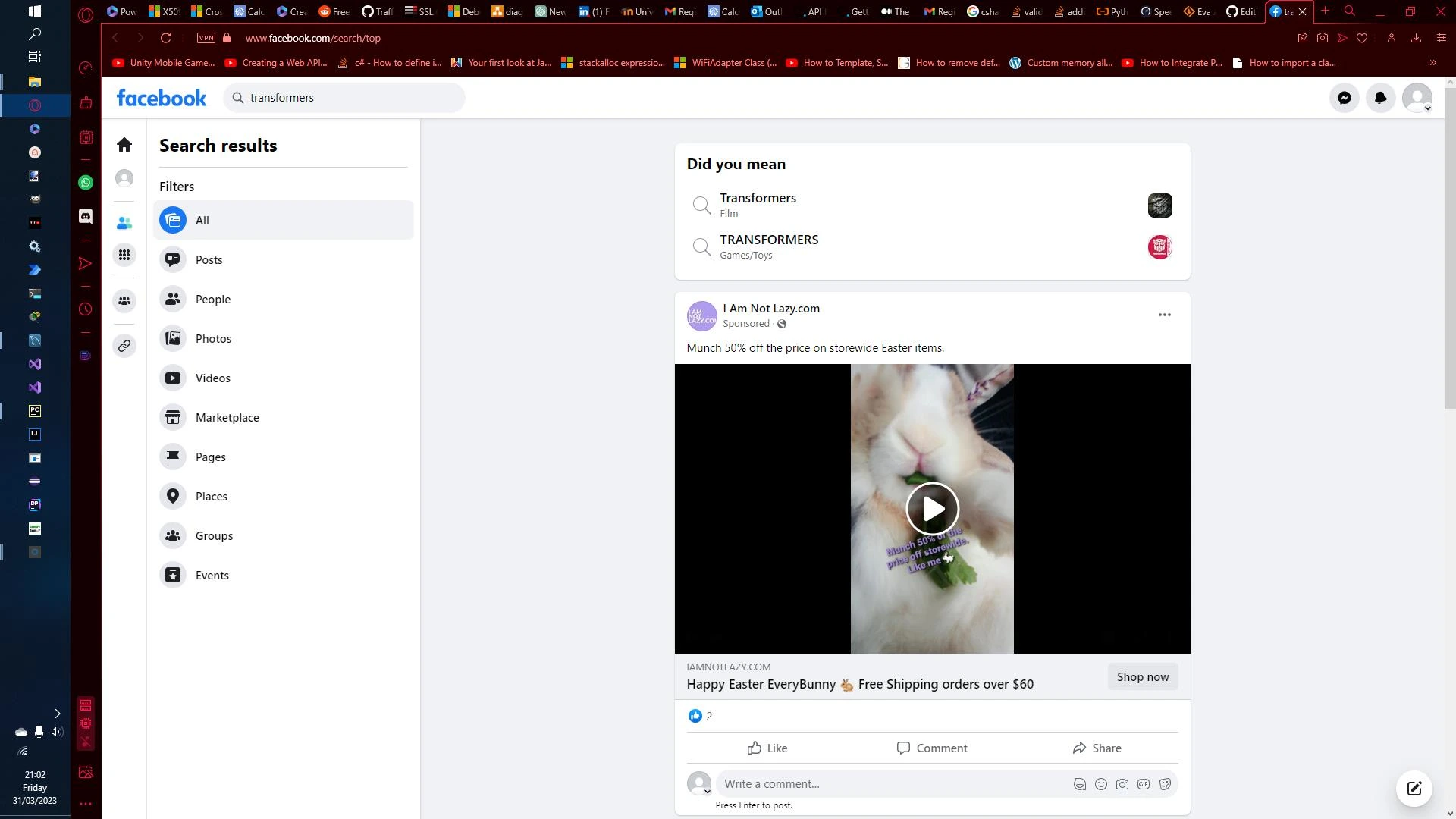Attach a photo to the comment

[1122, 785]
